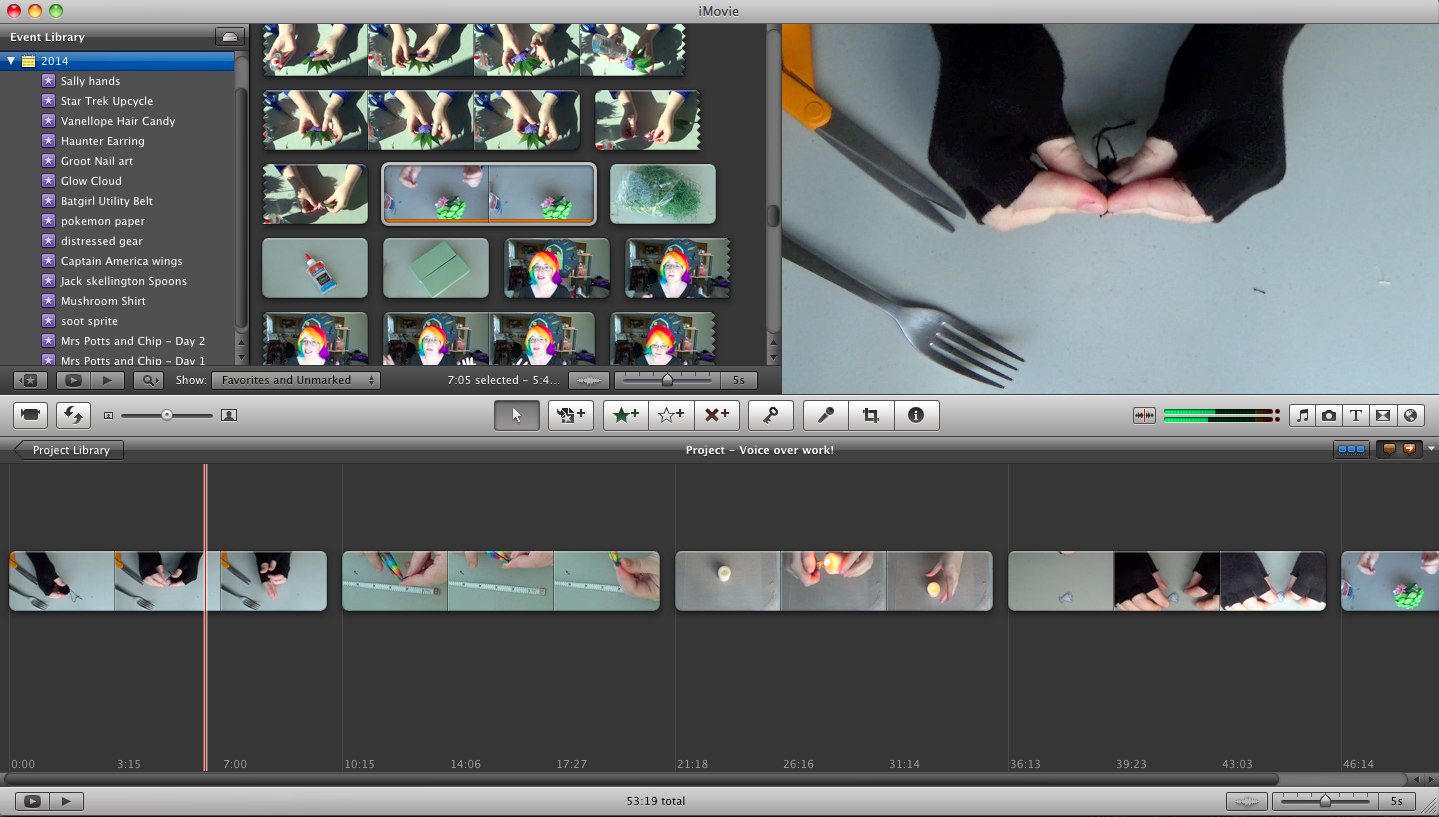Open the Inspector info button

click(x=916, y=415)
